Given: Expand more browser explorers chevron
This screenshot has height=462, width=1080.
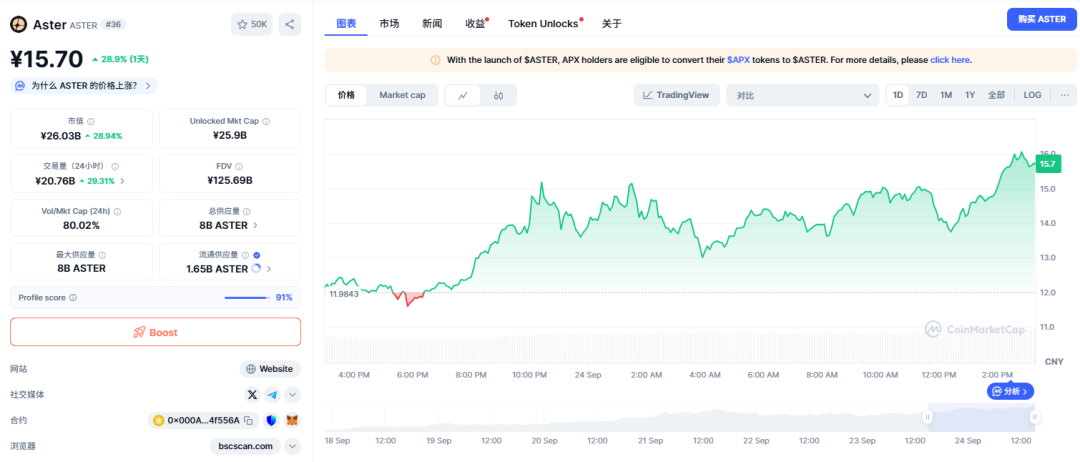Looking at the screenshot, I should coord(293,446).
